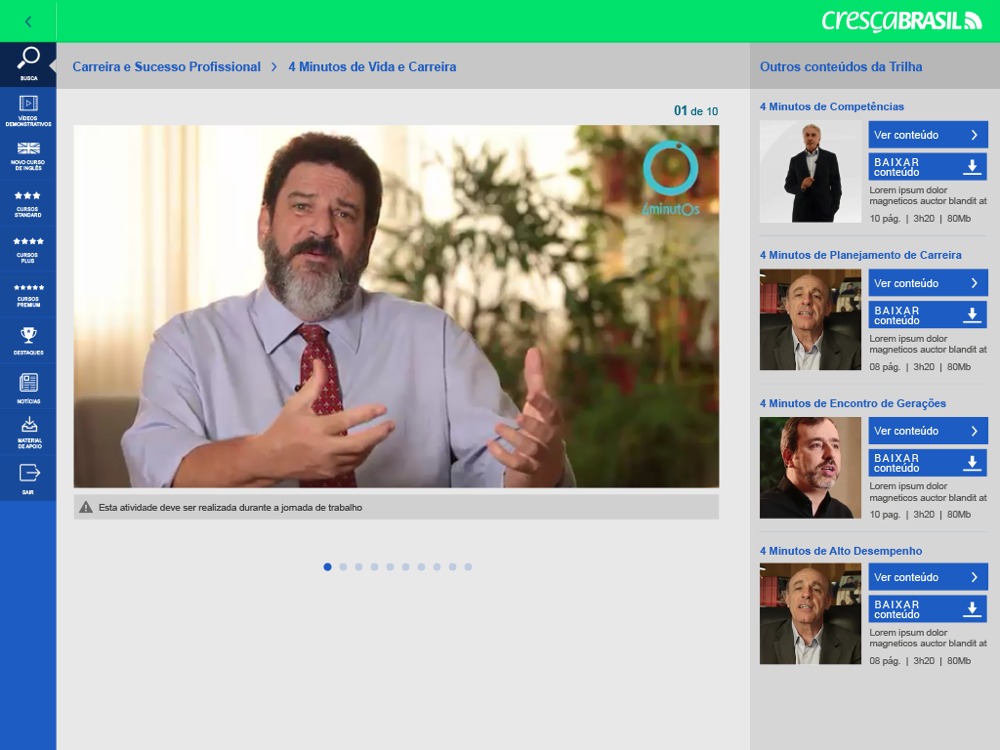This screenshot has width=1000, height=750.
Task: Go back using top-left chevron
Action: point(28,22)
